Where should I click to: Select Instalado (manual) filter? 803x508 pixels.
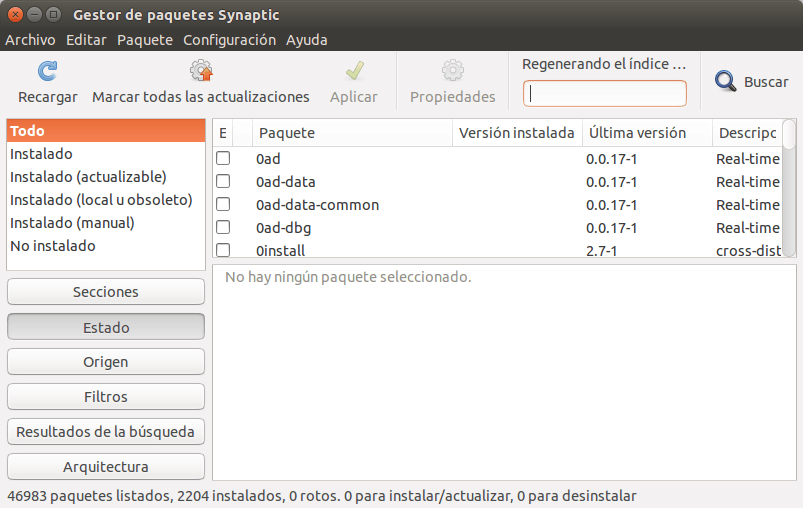coord(106,223)
